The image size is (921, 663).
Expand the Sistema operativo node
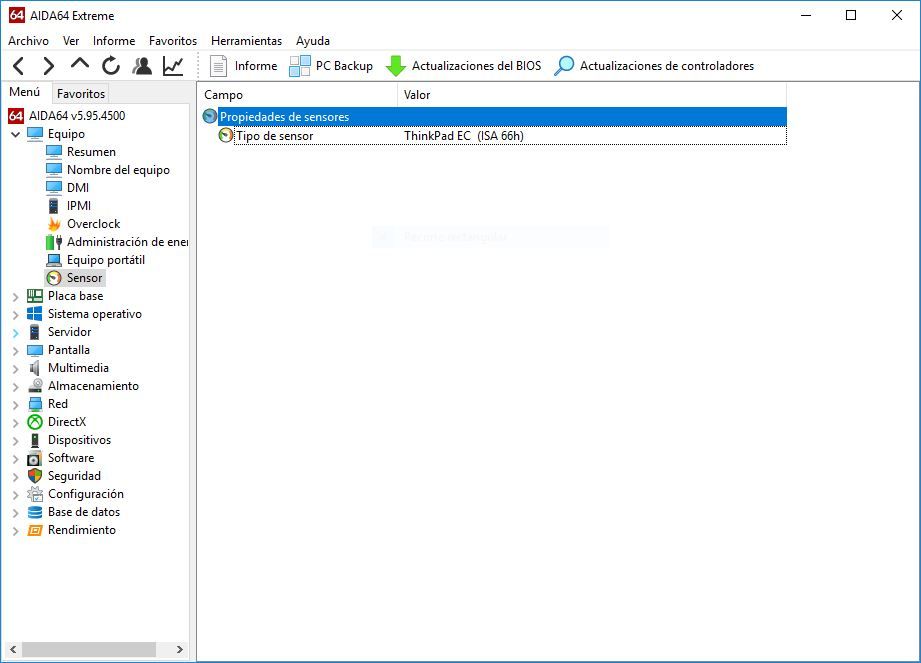pos(16,315)
